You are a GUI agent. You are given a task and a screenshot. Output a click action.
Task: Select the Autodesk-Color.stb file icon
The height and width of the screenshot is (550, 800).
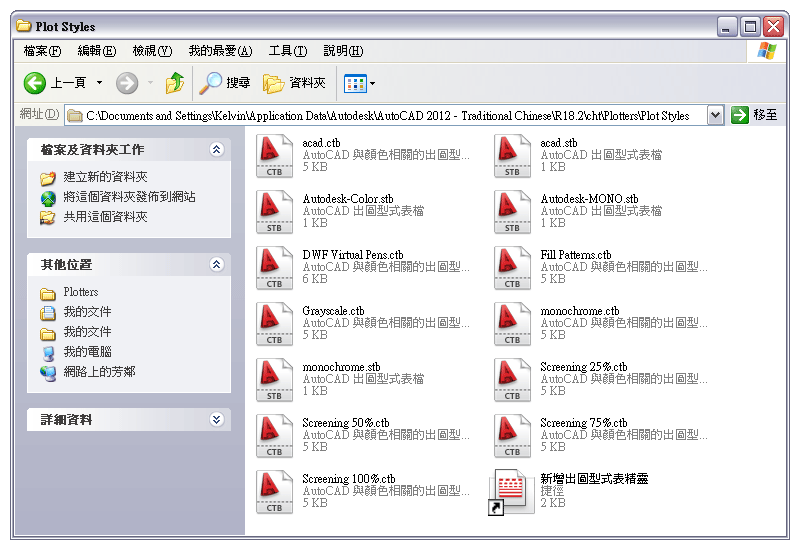point(274,212)
